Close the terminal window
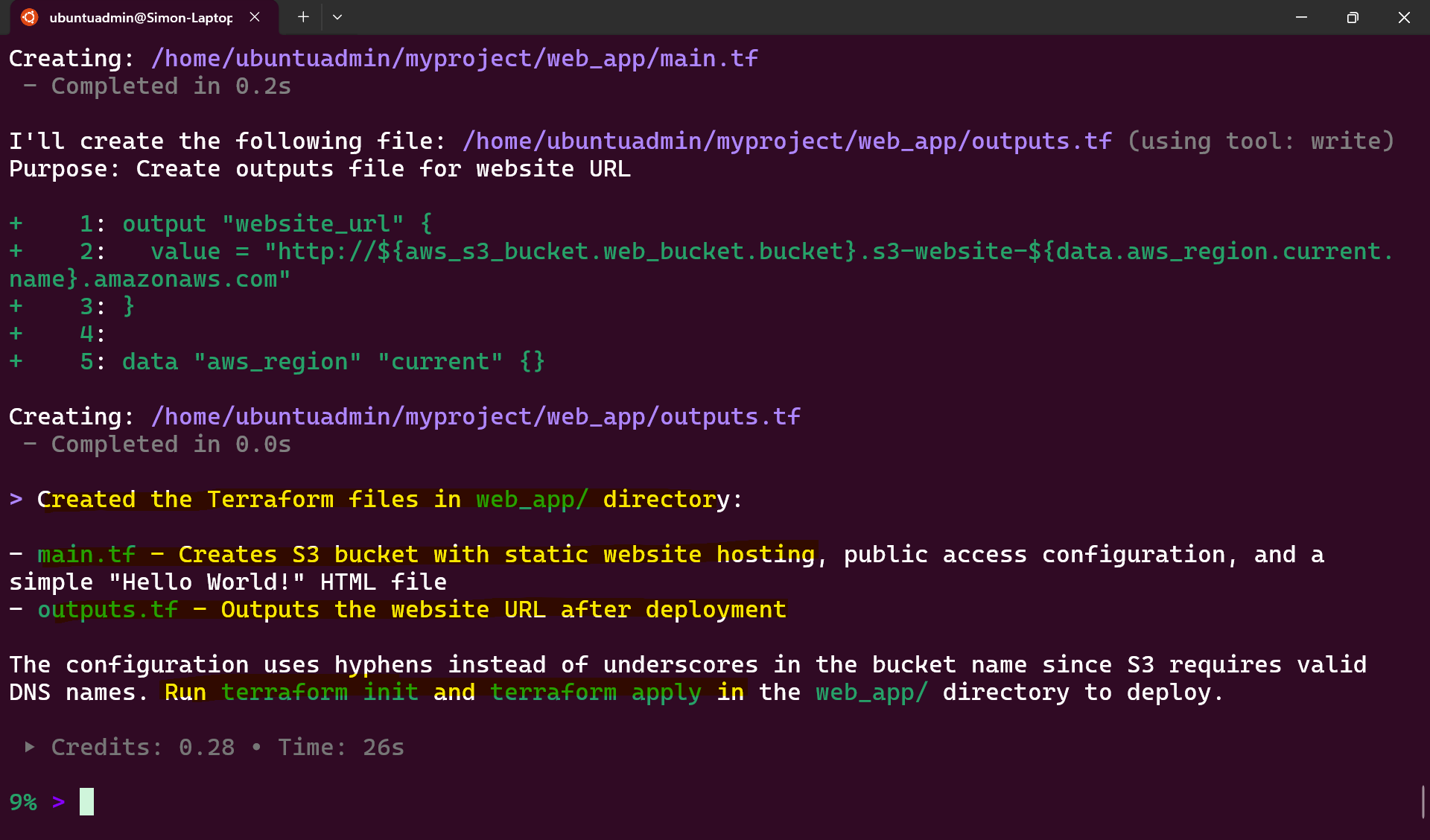The image size is (1430, 840). coord(1404,17)
